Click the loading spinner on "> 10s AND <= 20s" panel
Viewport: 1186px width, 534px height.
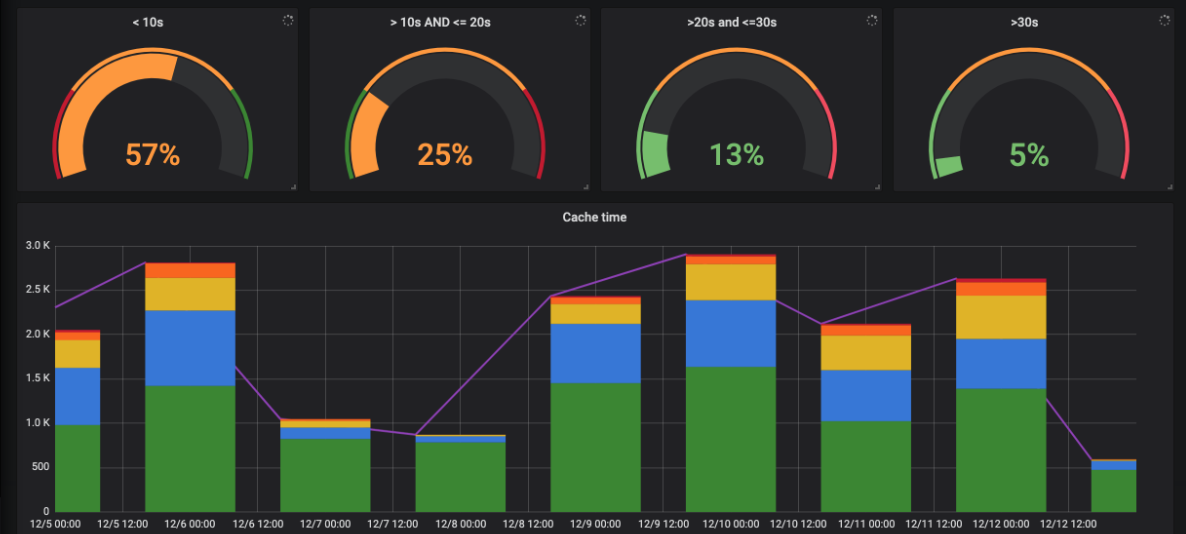click(579, 20)
